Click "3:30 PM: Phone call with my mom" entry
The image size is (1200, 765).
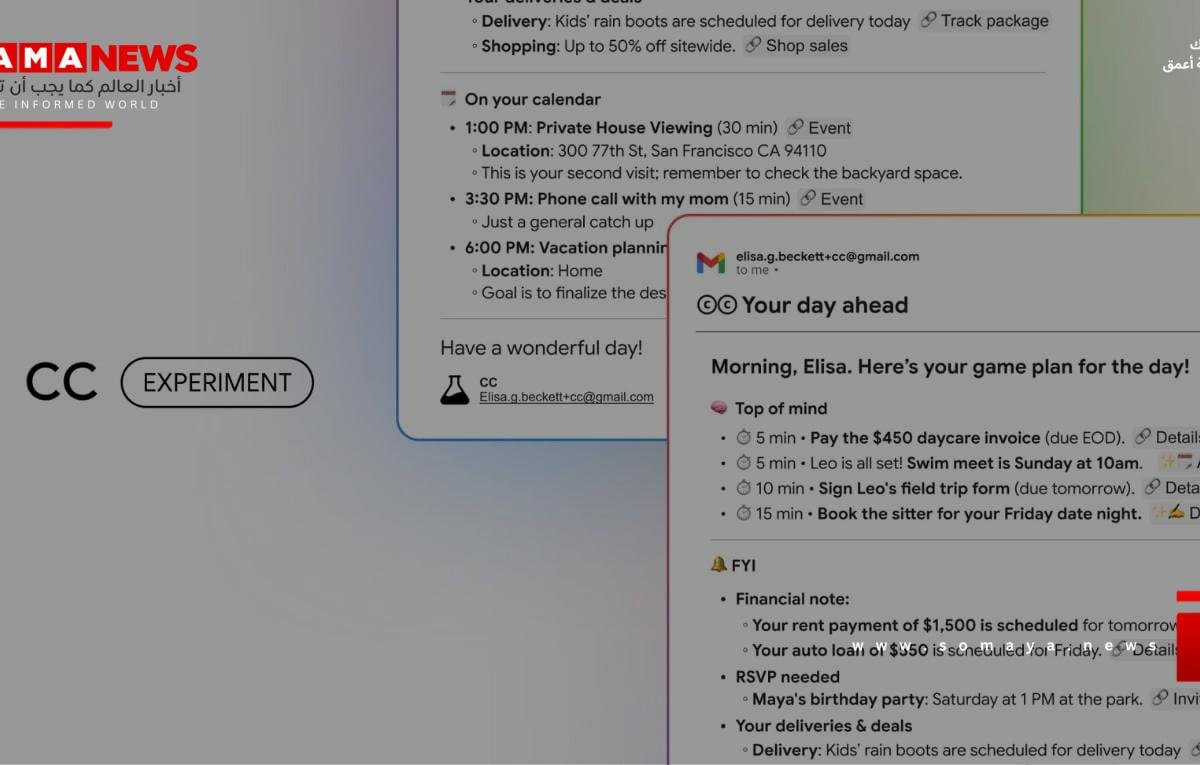pyautogui.click(x=596, y=199)
